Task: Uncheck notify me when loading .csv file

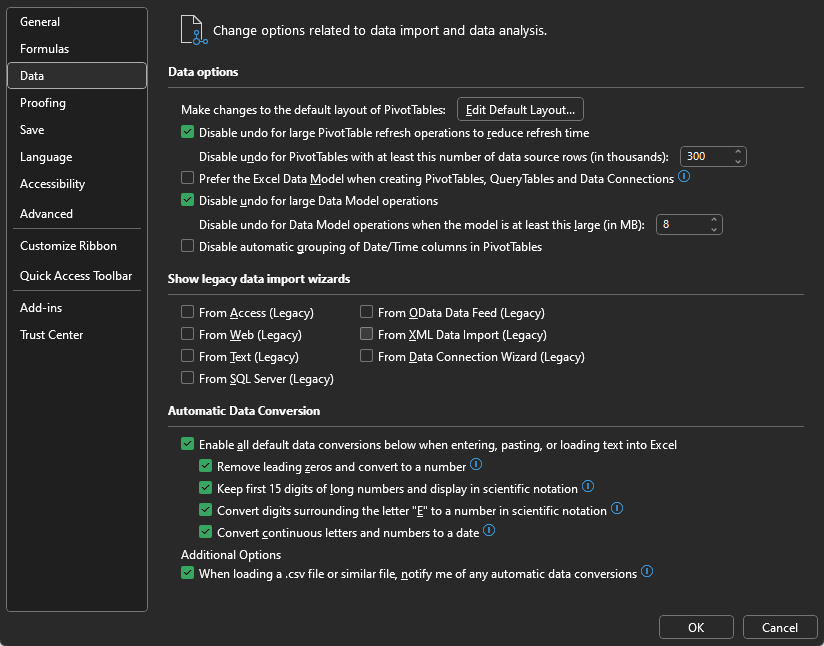Action: [x=188, y=573]
